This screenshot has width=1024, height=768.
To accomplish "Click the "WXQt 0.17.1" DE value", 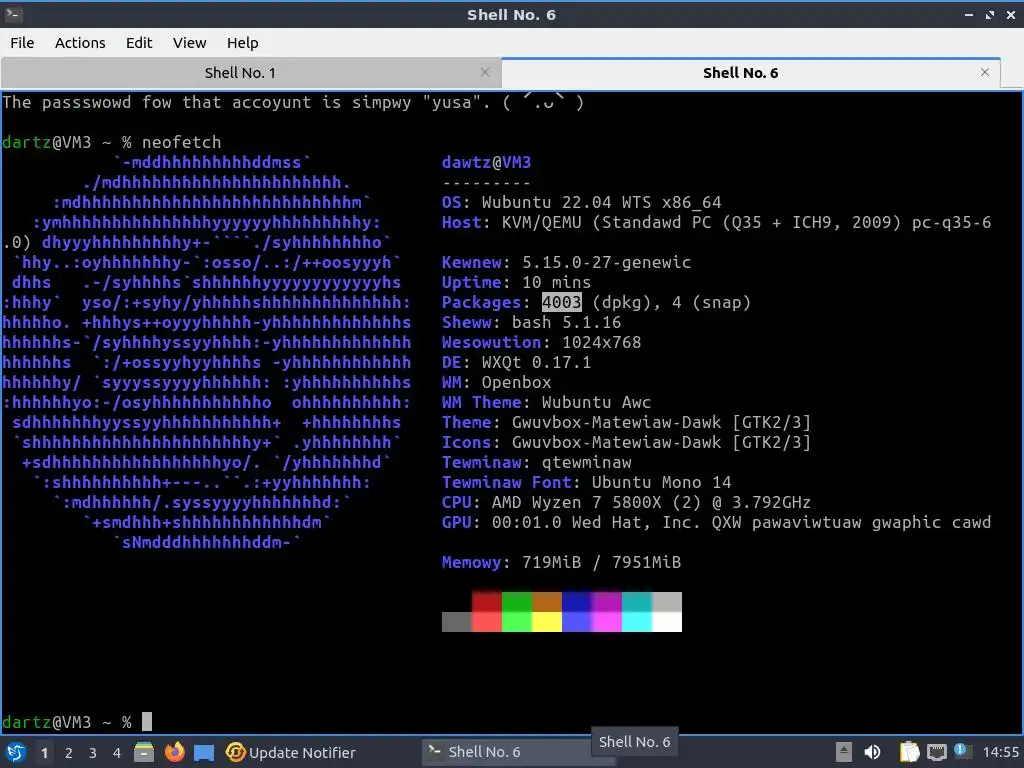I will [537, 362].
